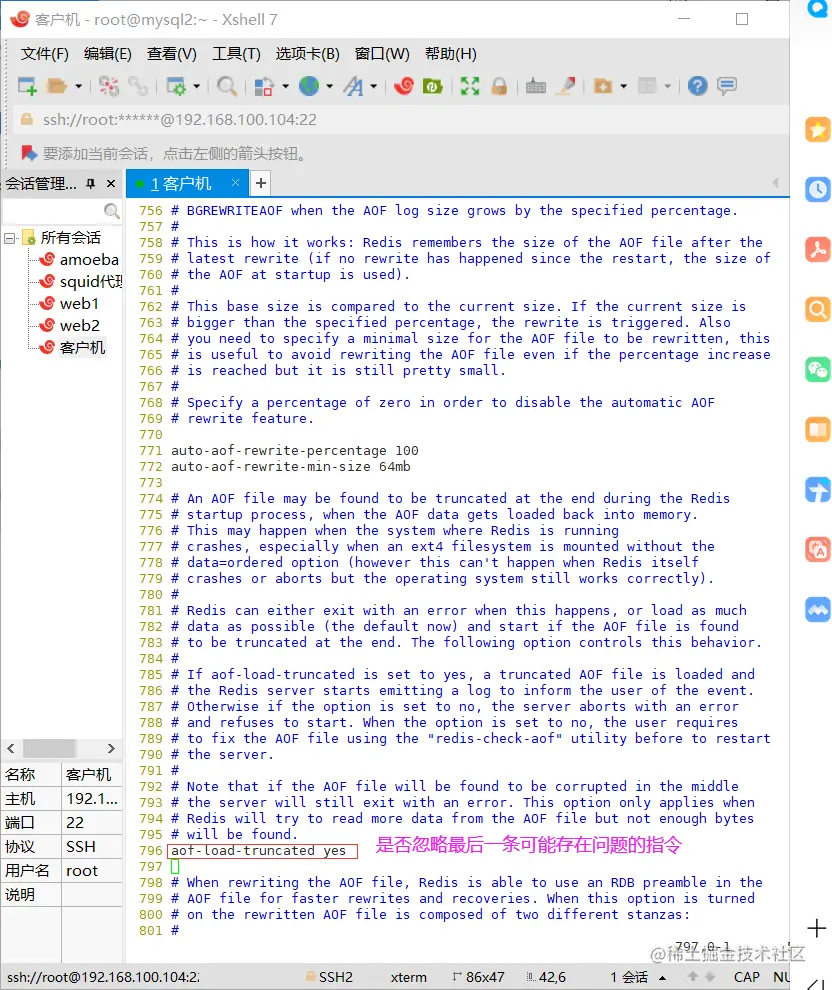Expand the grayed layout dropdown arrow
Screen dimensions: 832x990
[x=668, y=86]
